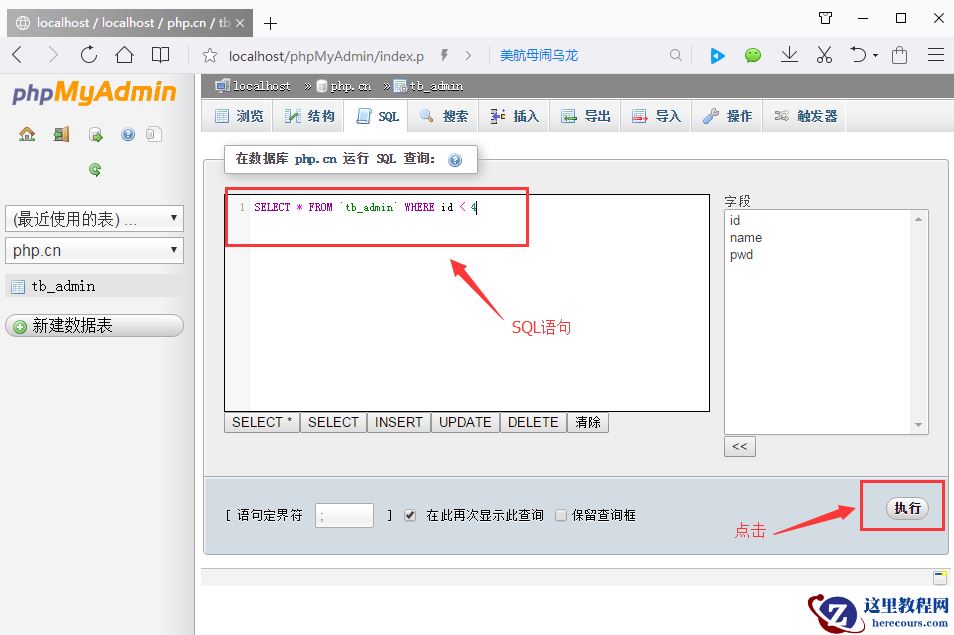Click php.cn breadcrumb link
Screen dimensions: 954x635
point(350,86)
